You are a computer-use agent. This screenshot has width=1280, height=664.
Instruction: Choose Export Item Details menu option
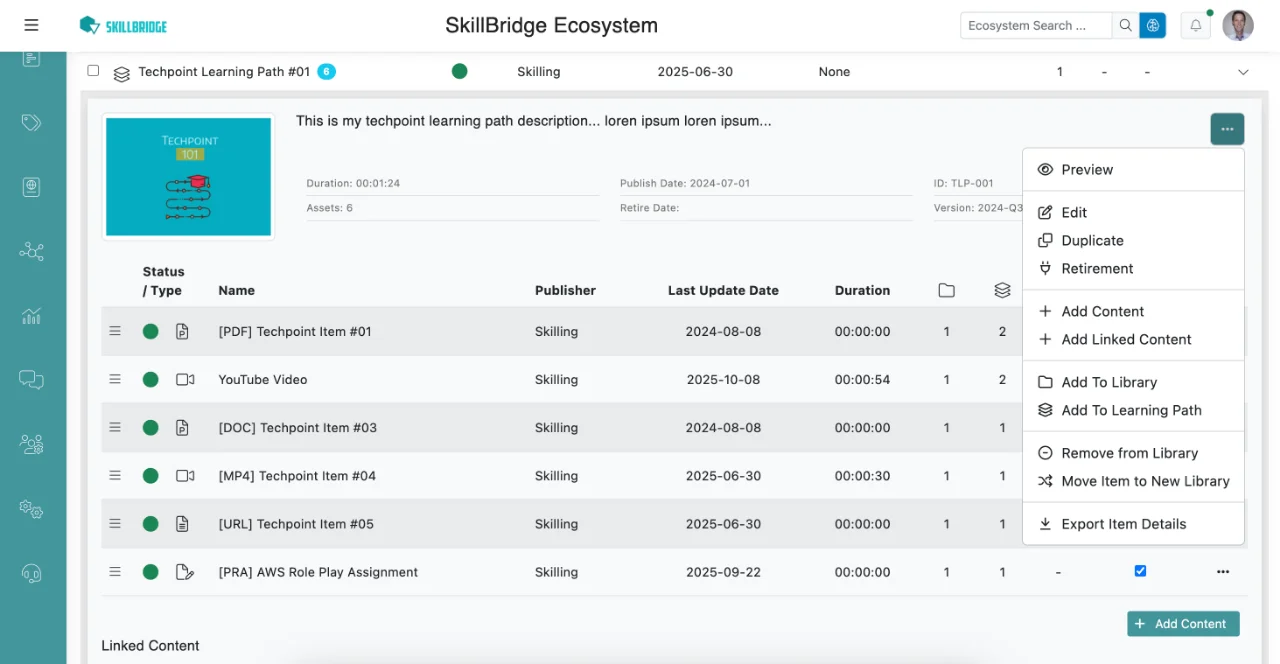click(x=1123, y=524)
